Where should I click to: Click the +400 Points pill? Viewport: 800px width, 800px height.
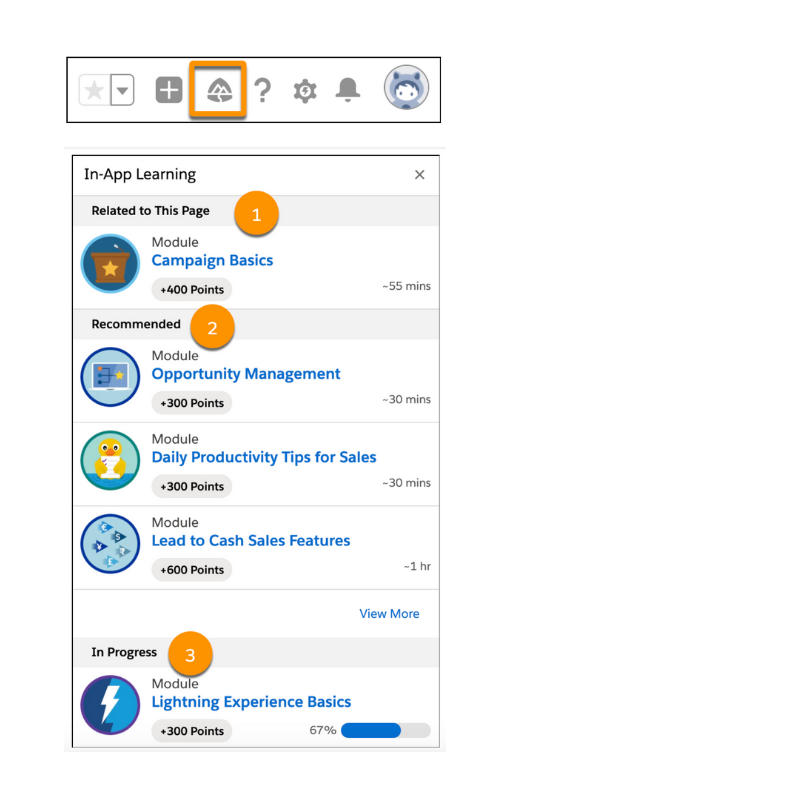coord(192,290)
